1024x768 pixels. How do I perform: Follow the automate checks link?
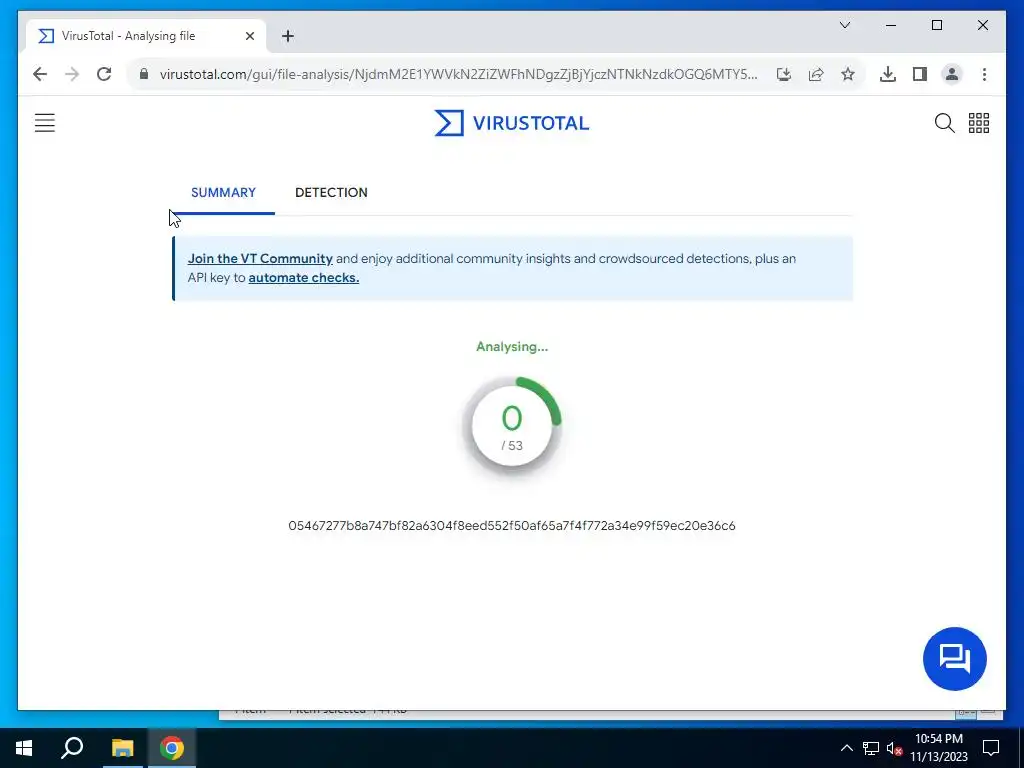coord(304,278)
